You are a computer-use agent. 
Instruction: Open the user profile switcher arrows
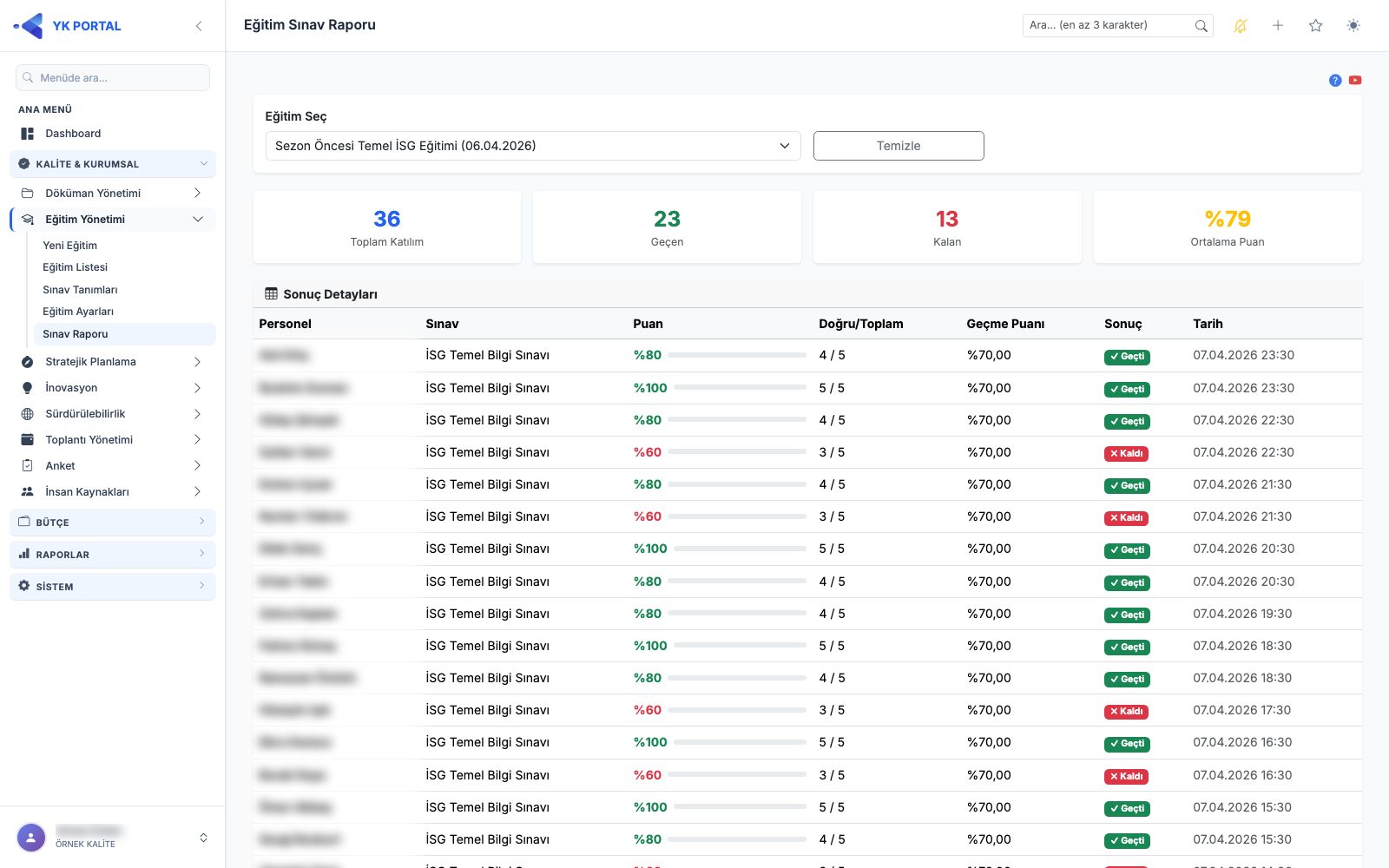point(203,838)
